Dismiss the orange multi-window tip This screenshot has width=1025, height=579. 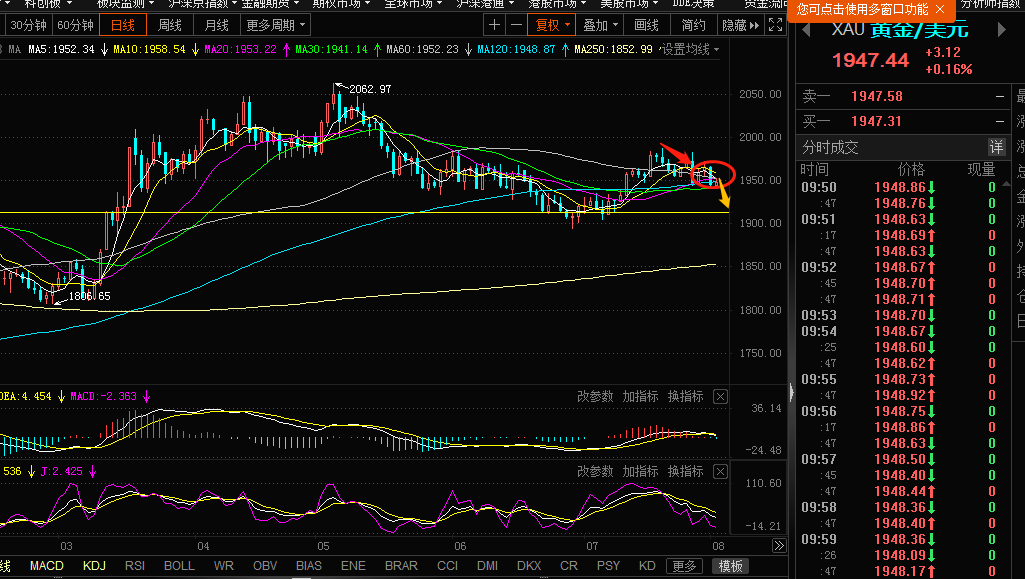940,9
